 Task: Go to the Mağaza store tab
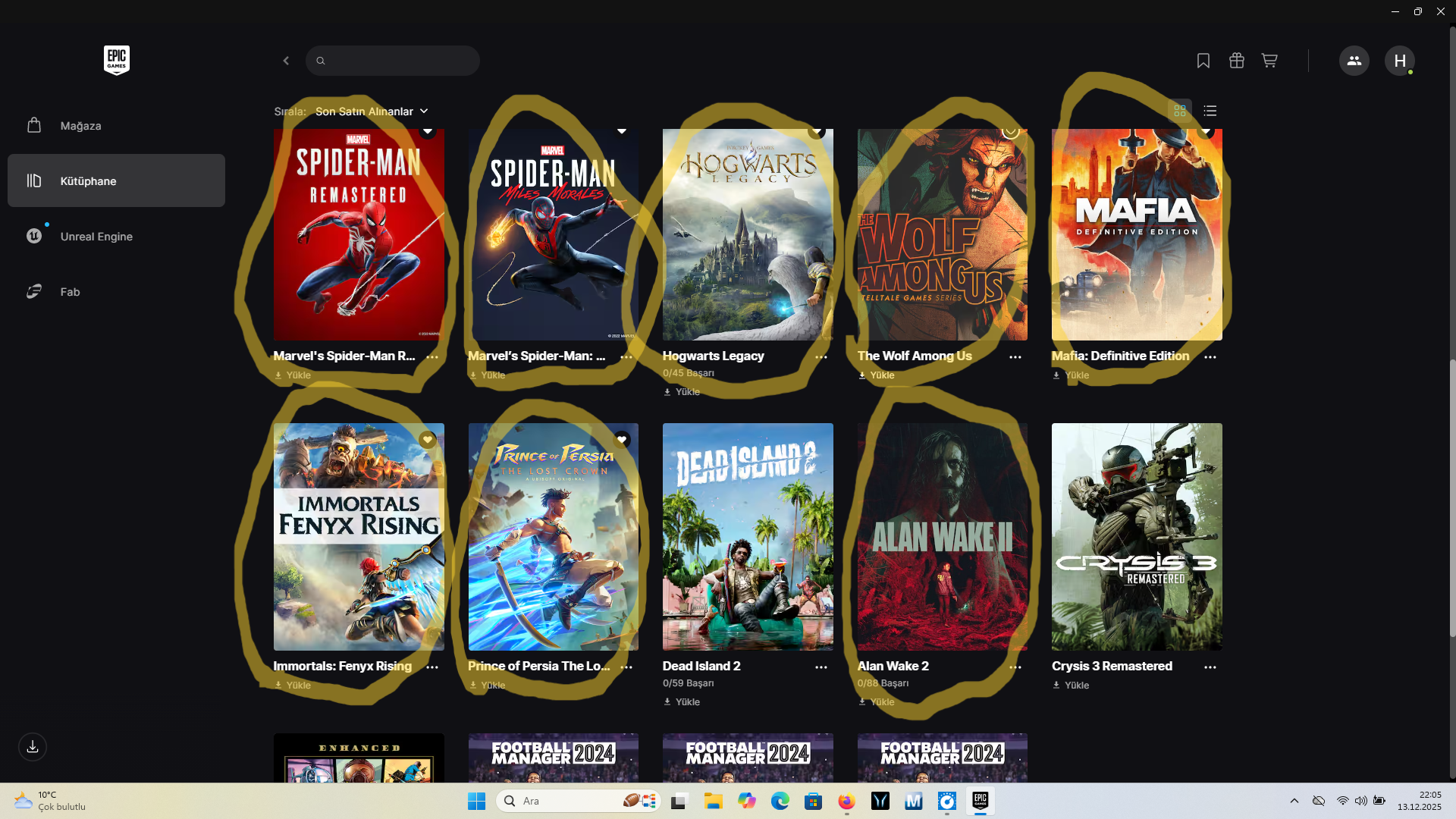click(x=80, y=126)
